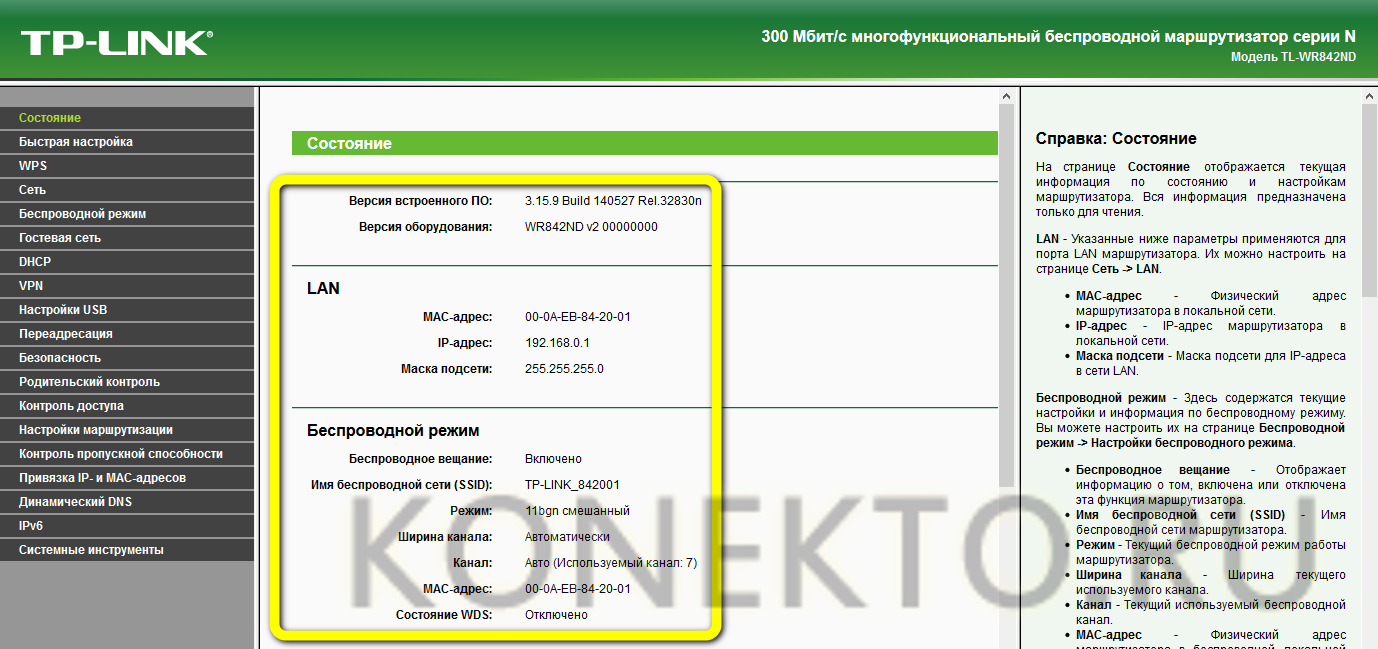Click the Справка: Состояние help title
The image size is (1378, 649).
1116,139
